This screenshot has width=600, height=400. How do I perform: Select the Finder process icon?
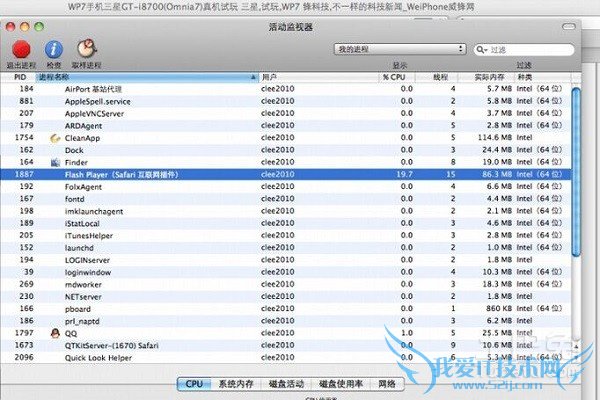click(55, 163)
